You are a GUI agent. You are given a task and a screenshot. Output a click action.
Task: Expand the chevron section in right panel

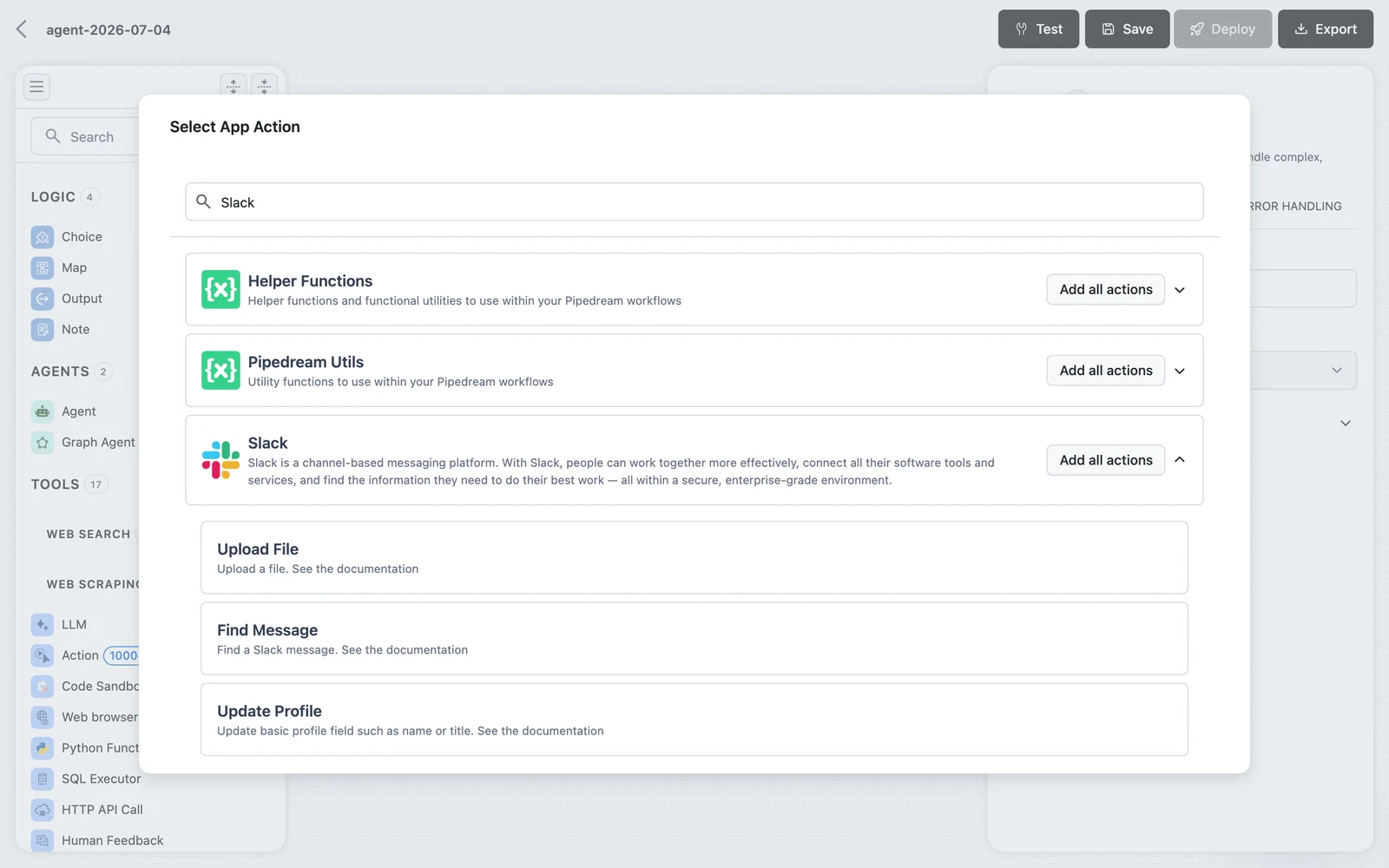coord(1346,424)
